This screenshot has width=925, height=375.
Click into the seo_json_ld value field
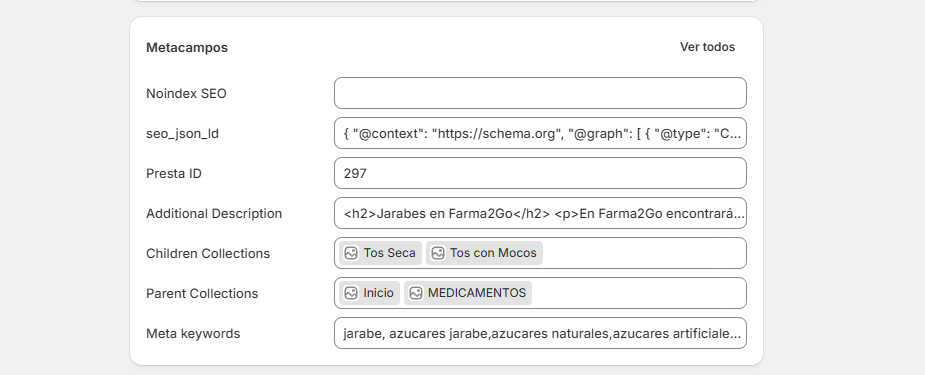click(x=540, y=133)
